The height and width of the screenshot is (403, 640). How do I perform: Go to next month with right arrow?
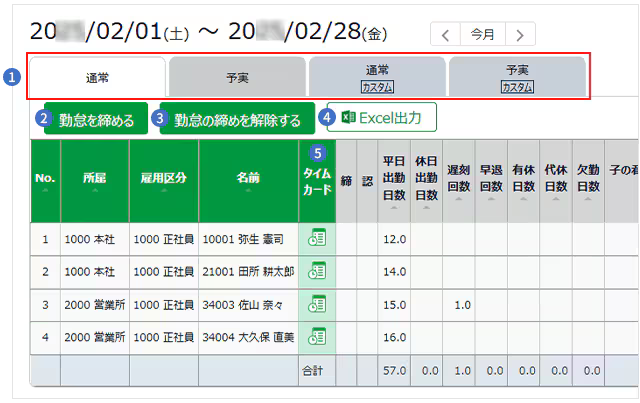pyautogui.click(x=518, y=34)
